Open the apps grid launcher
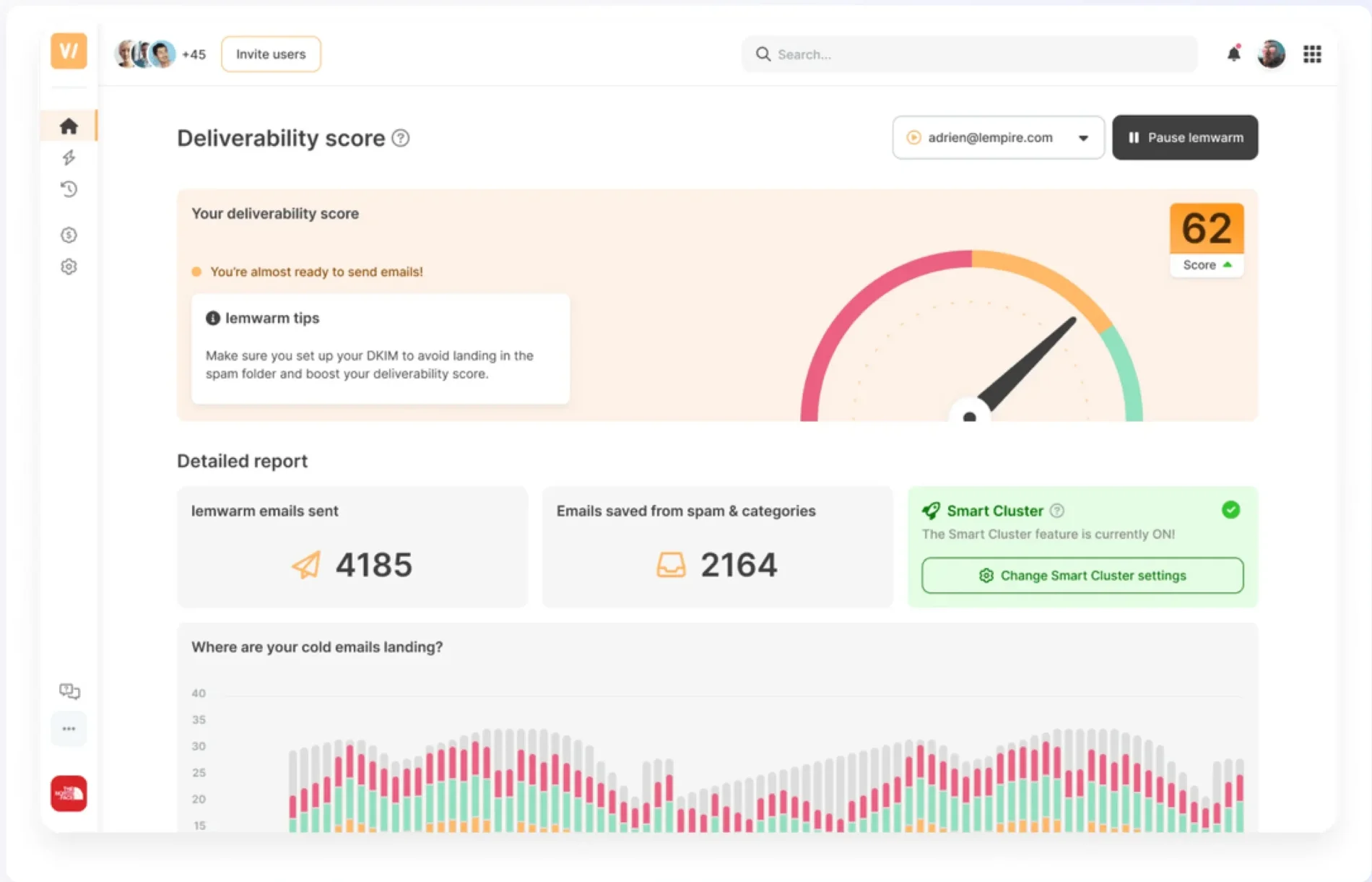Image resolution: width=1372 pixels, height=882 pixels. (1312, 54)
